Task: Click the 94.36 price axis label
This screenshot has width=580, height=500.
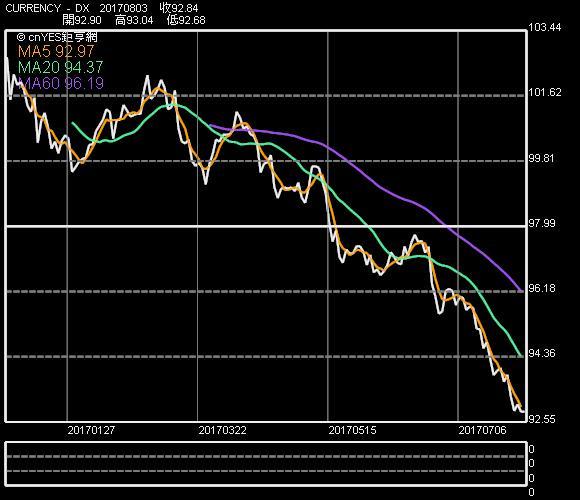Action: pyautogui.click(x=542, y=353)
